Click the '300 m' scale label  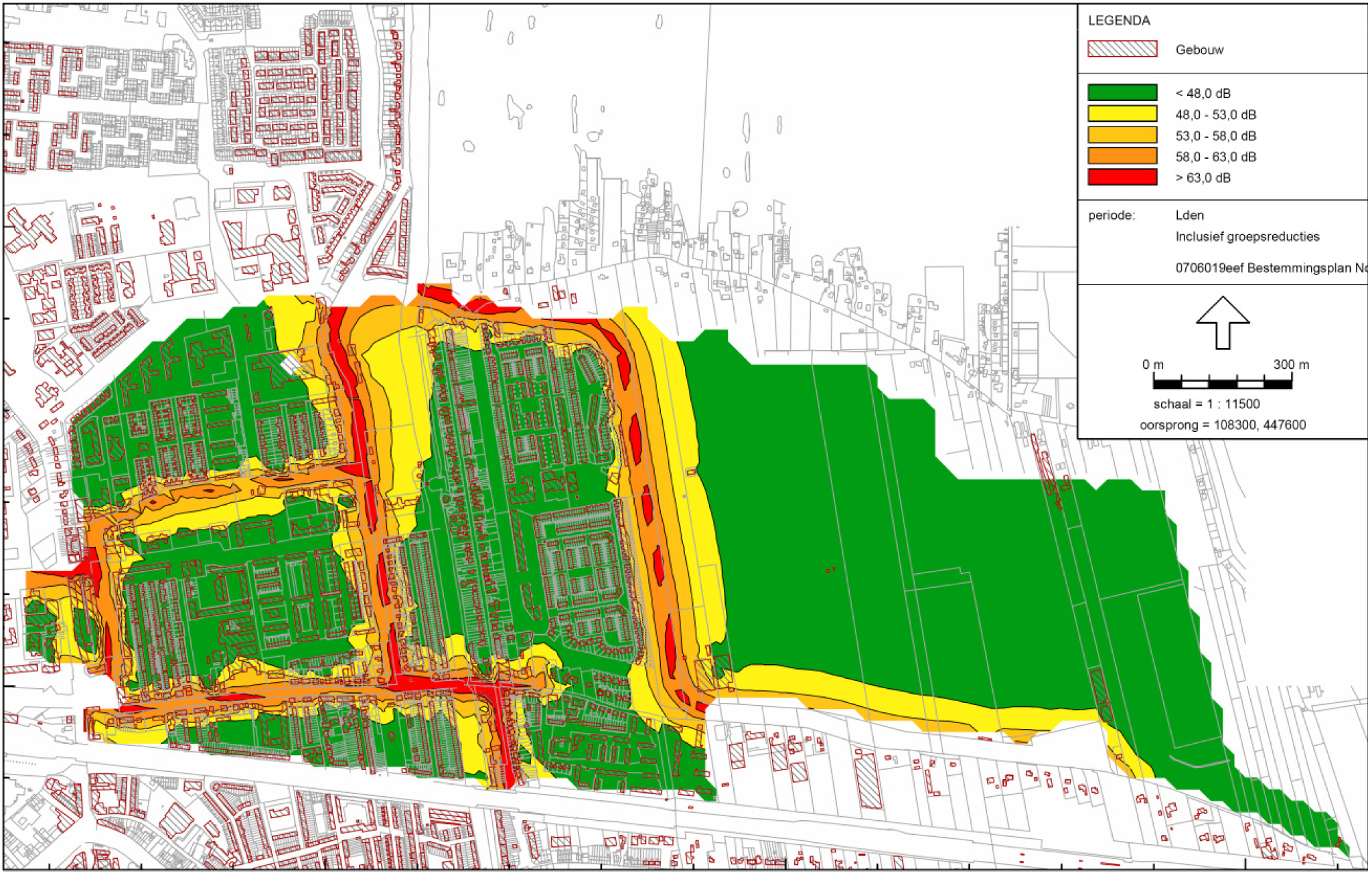pos(1290,364)
